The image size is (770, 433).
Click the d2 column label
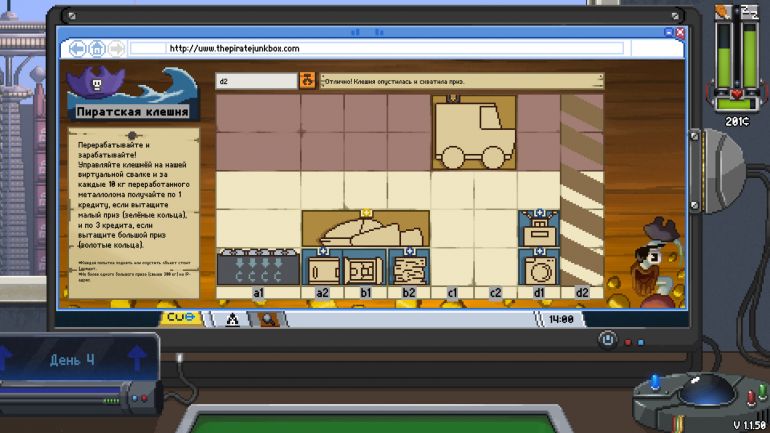coord(582,293)
